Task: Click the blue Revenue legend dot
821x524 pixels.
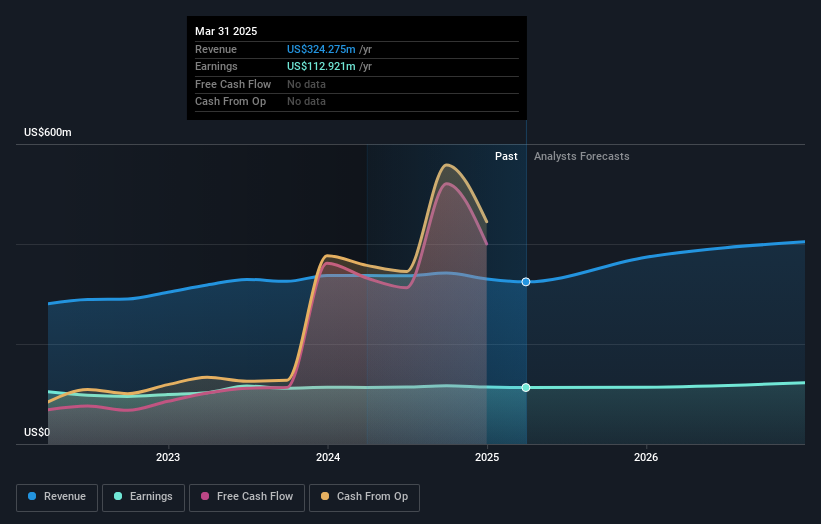Action: click(x=32, y=496)
